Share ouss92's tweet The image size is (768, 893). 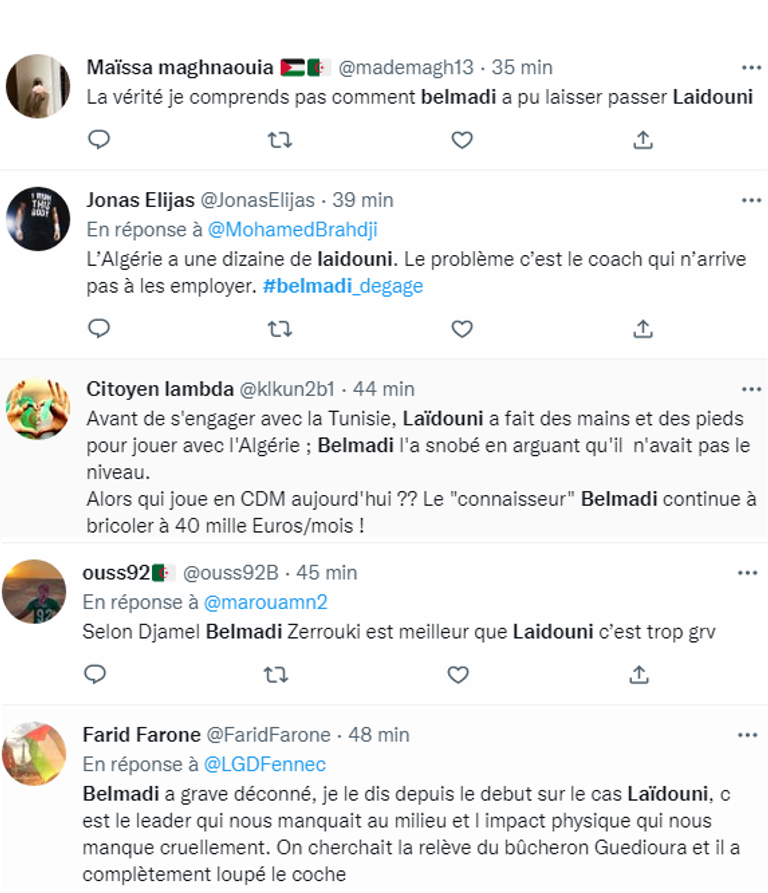click(639, 675)
